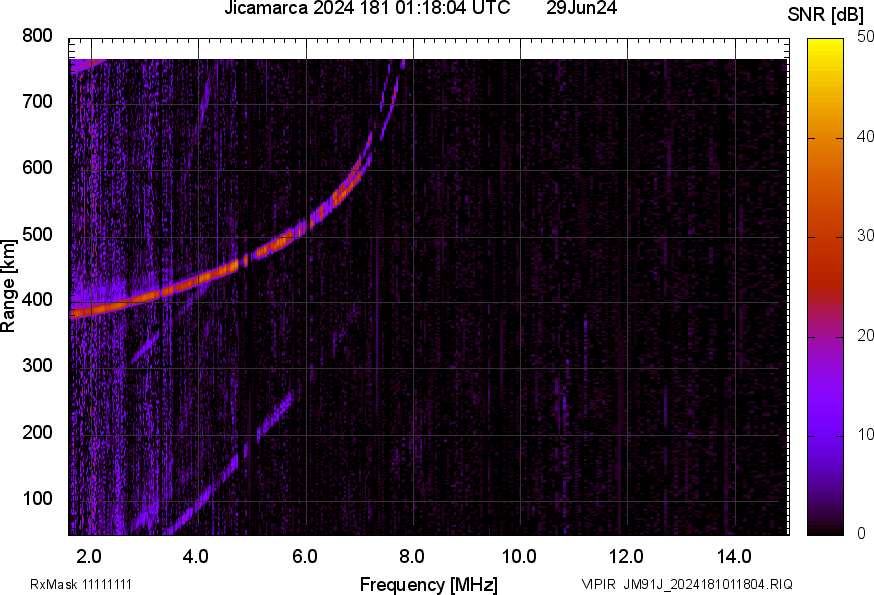Click the colorbar tick label "50"

[x=865, y=37]
